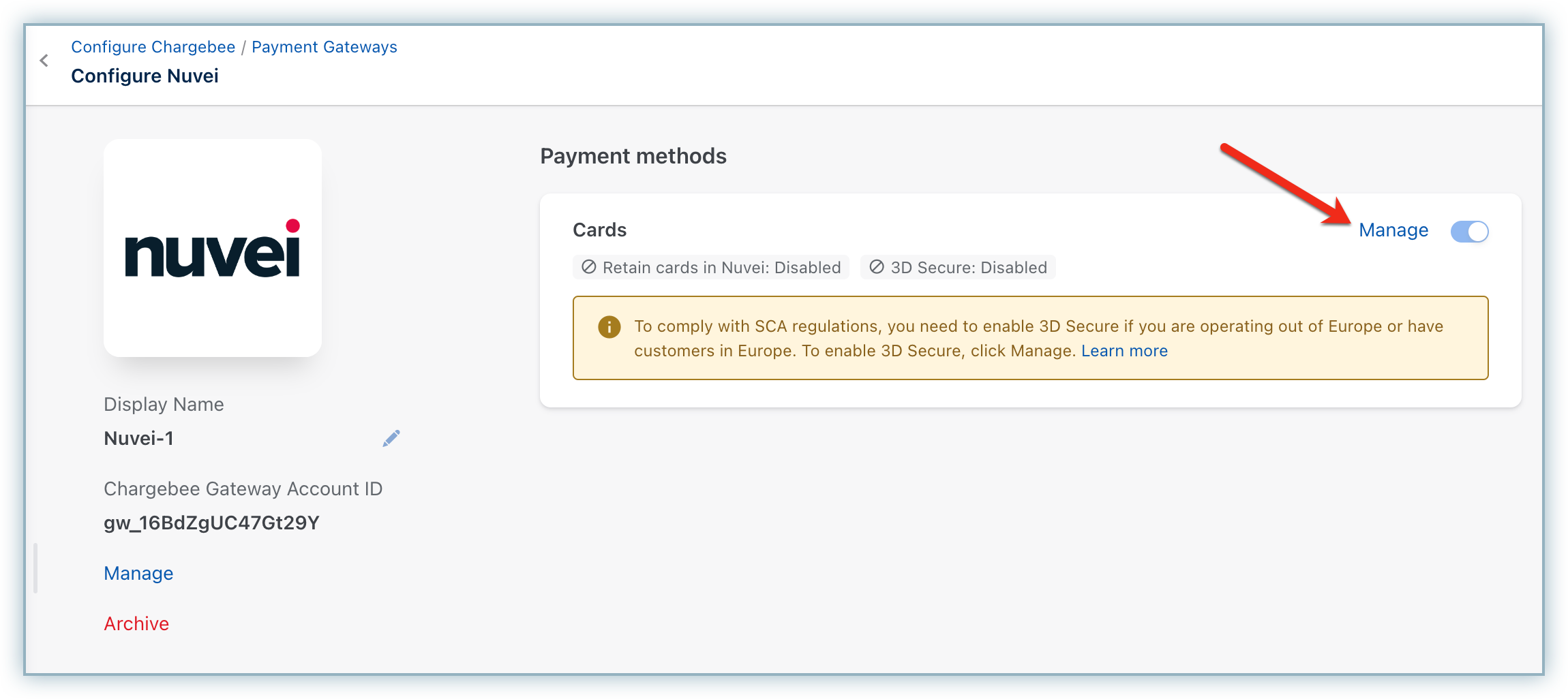Archive the Nuvei gateway
The image size is (1568, 699).
click(x=136, y=624)
